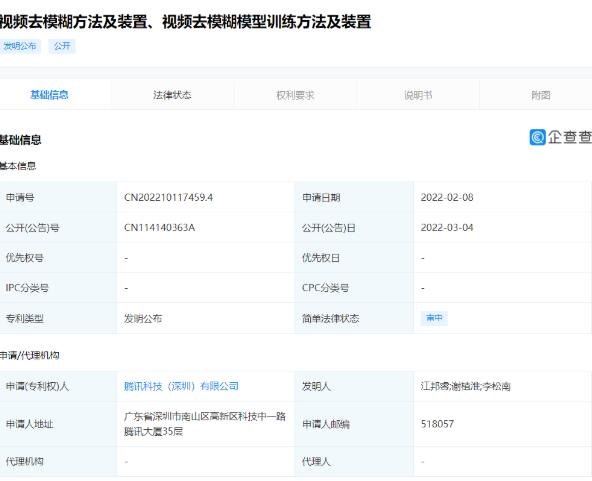592x481 pixels.
Task: Click the 发明公布 tag under the title
Action: point(20,46)
